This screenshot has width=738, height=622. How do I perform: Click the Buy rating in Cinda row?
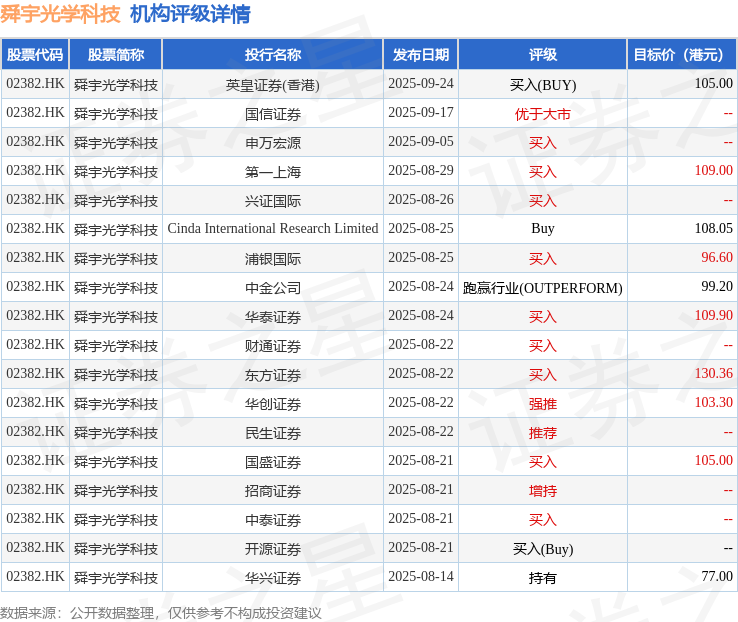(x=543, y=229)
